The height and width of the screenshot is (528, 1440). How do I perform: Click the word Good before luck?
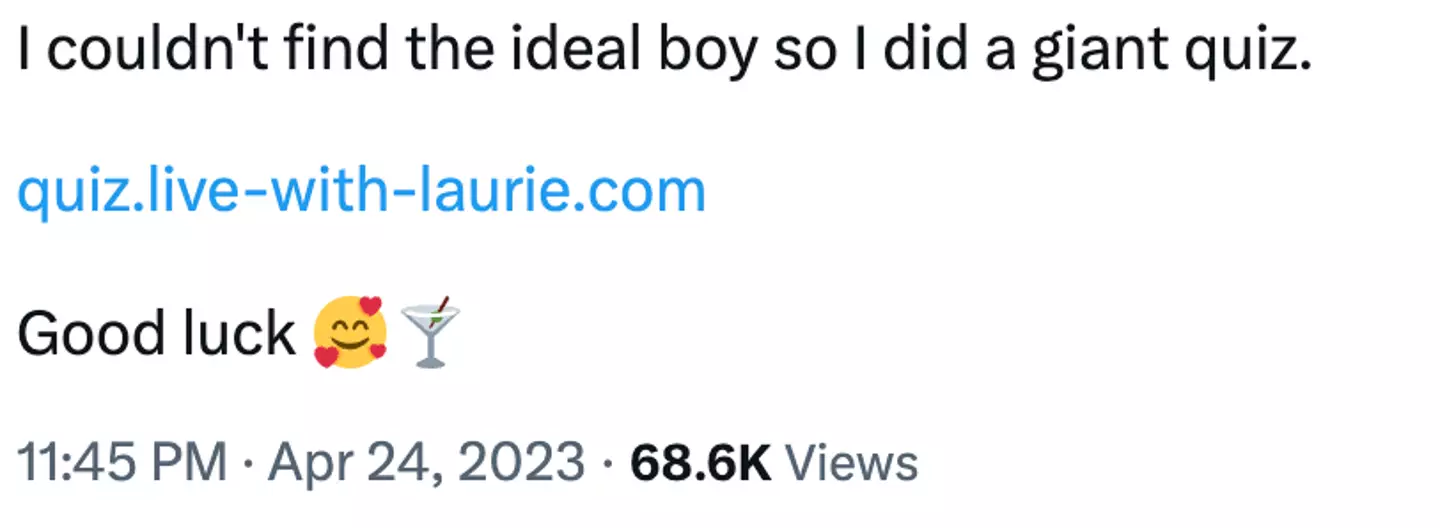90,334
